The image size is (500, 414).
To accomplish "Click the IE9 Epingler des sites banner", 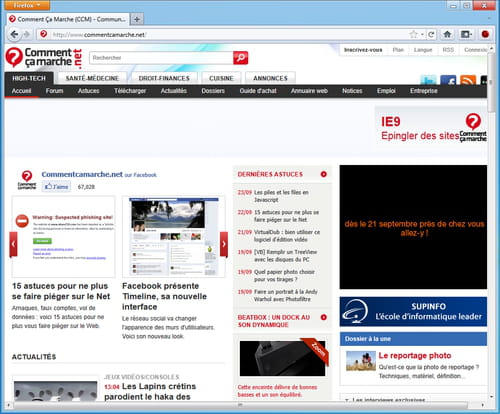I will click(x=431, y=128).
